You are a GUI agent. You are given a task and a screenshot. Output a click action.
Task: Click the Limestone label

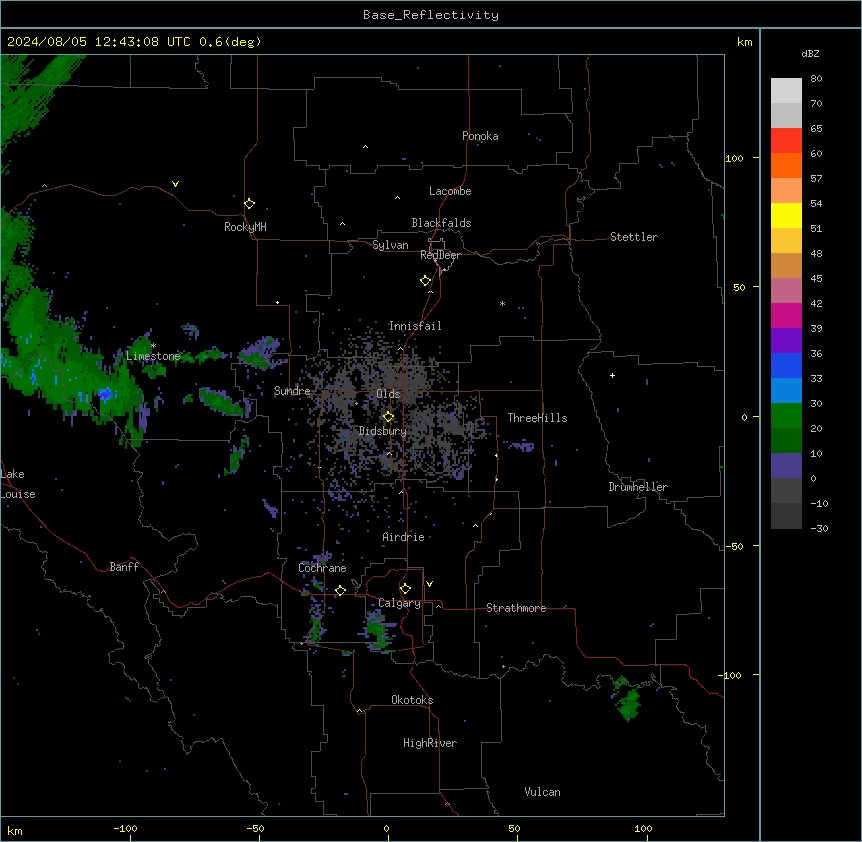[153, 356]
